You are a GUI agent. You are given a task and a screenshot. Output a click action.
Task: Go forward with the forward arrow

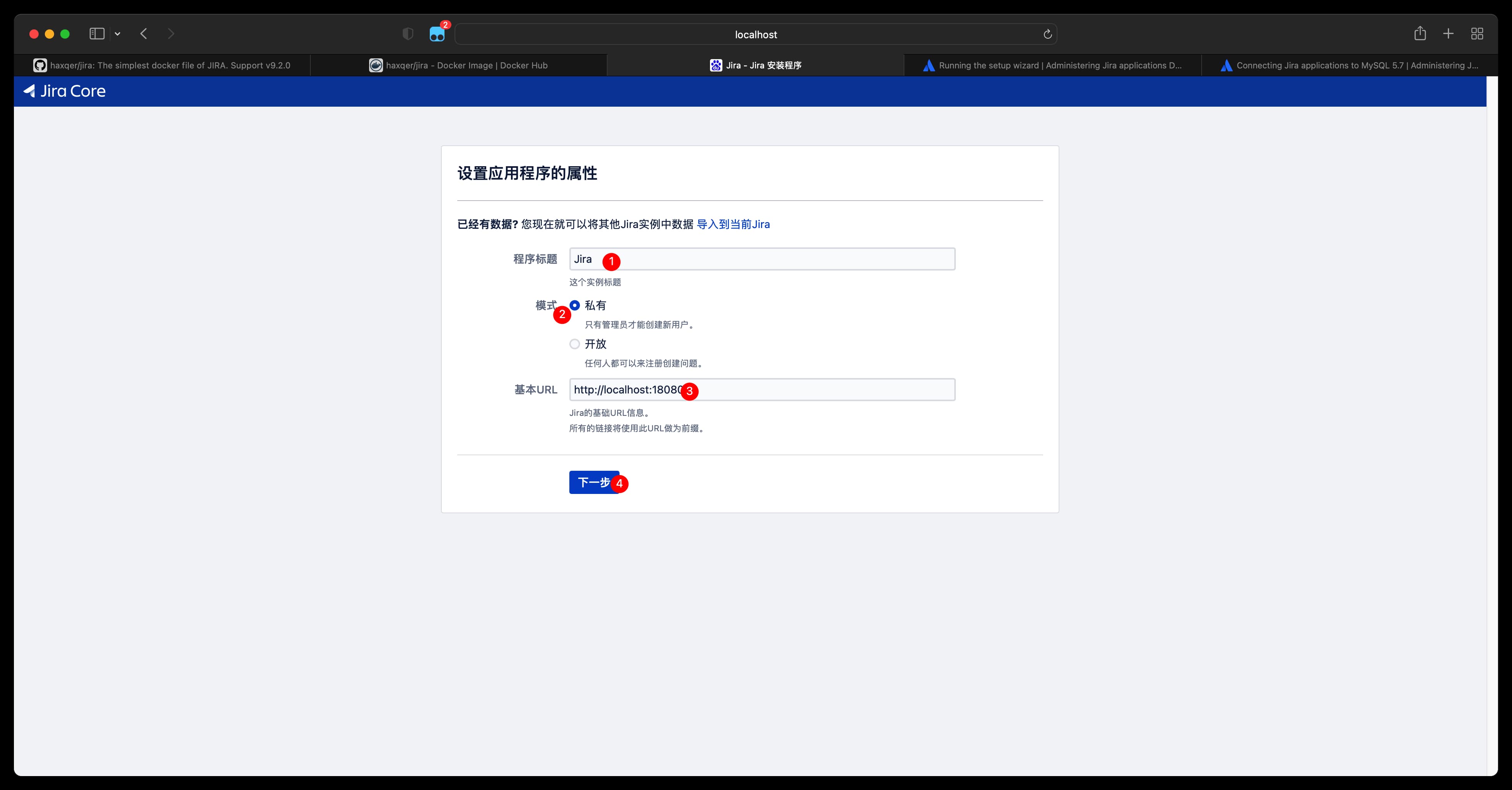pyautogui.click(x=171, y=34)
